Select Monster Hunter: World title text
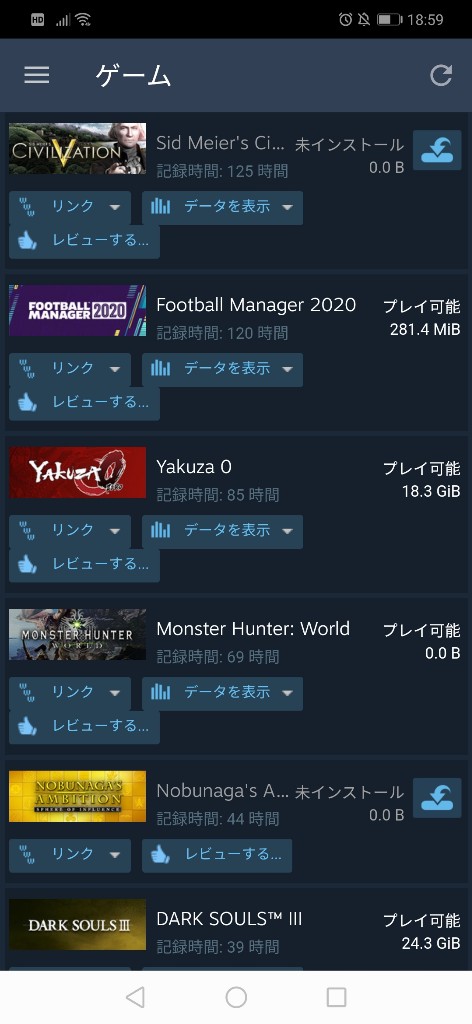This screenshot has width=472, height=1024. [253, 629]
